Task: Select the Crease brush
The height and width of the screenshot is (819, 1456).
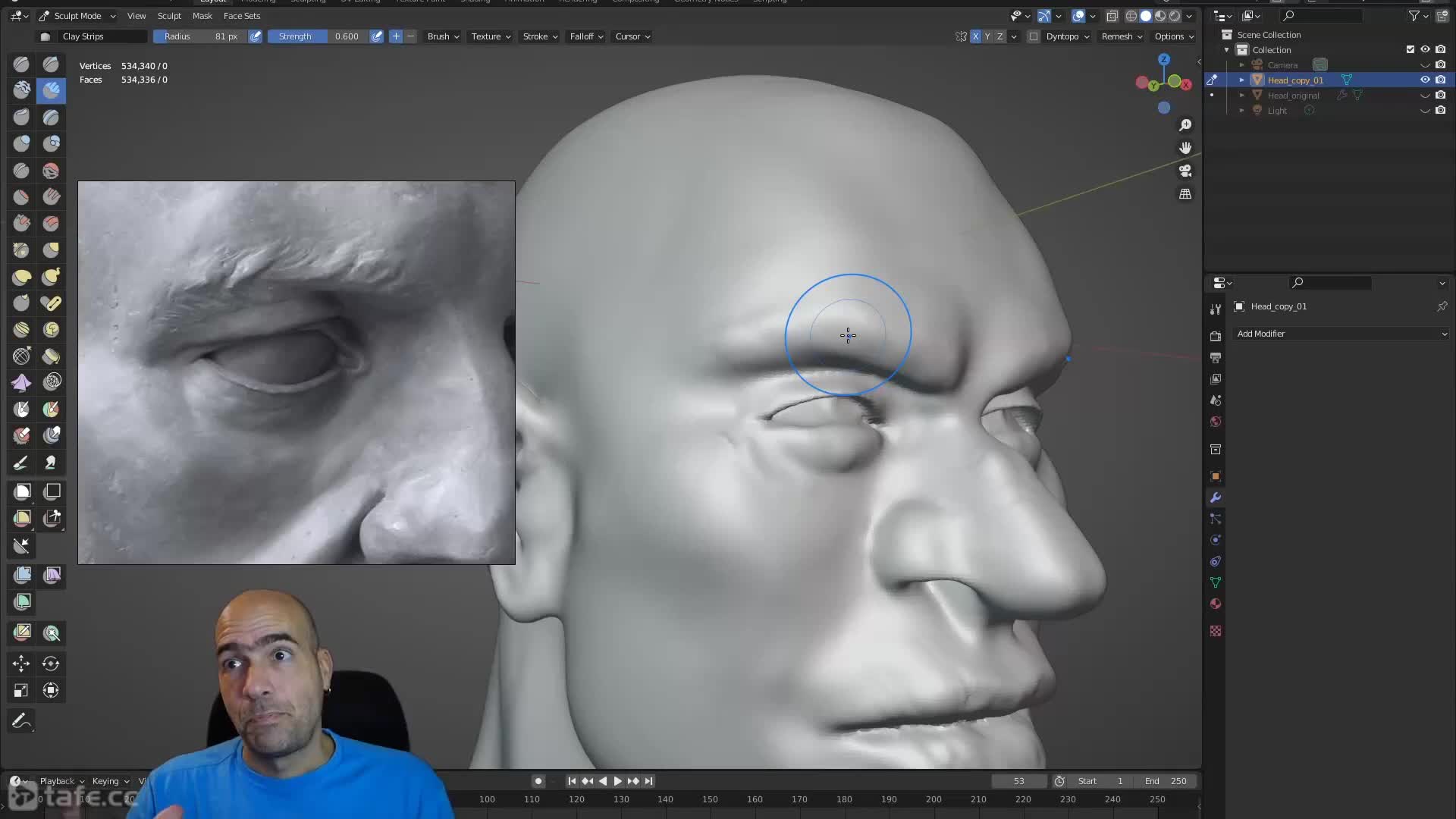Action: [21, 171]
